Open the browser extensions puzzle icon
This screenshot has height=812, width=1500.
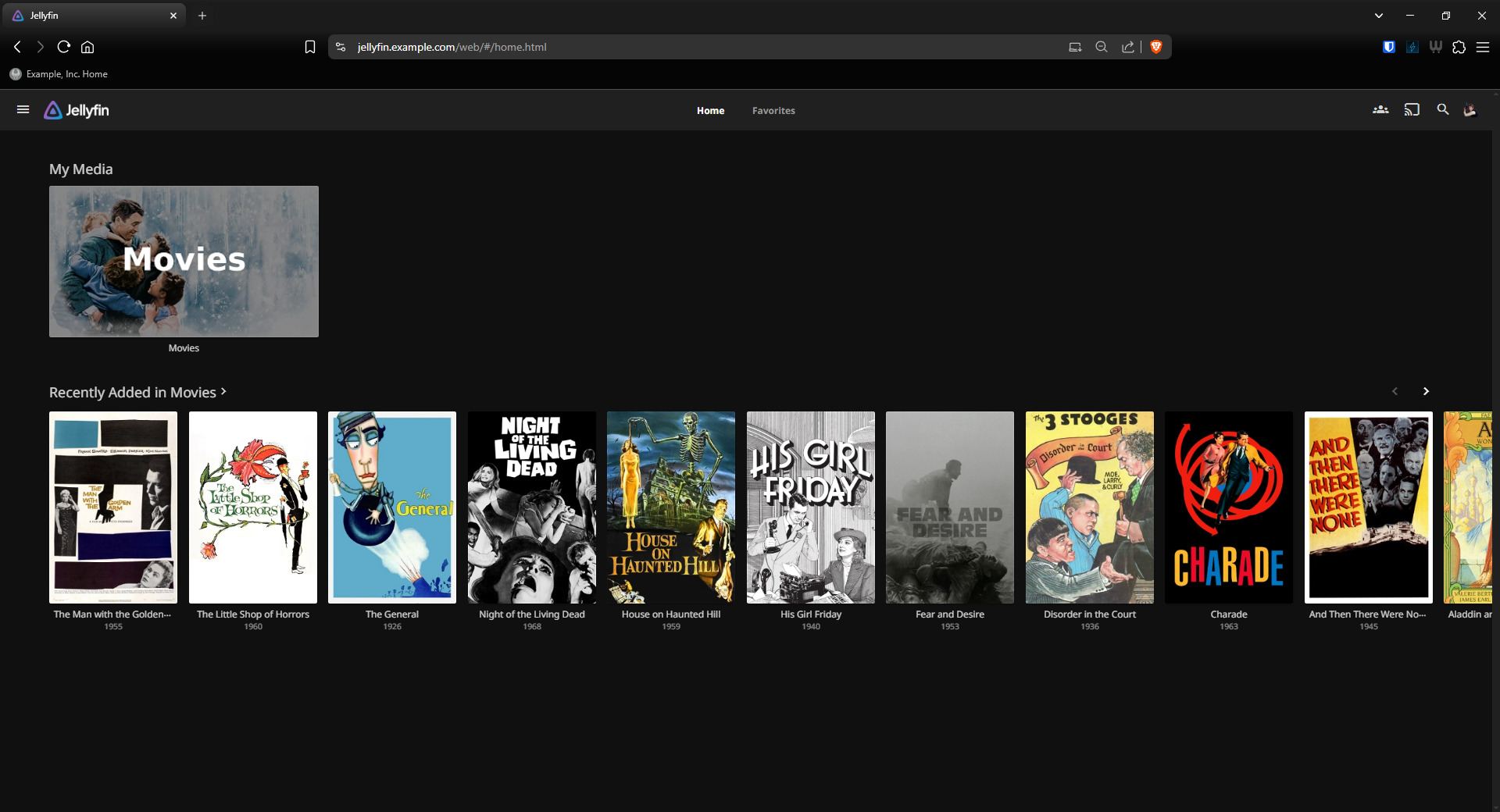pyautogui.click(x=1459, y=47)
